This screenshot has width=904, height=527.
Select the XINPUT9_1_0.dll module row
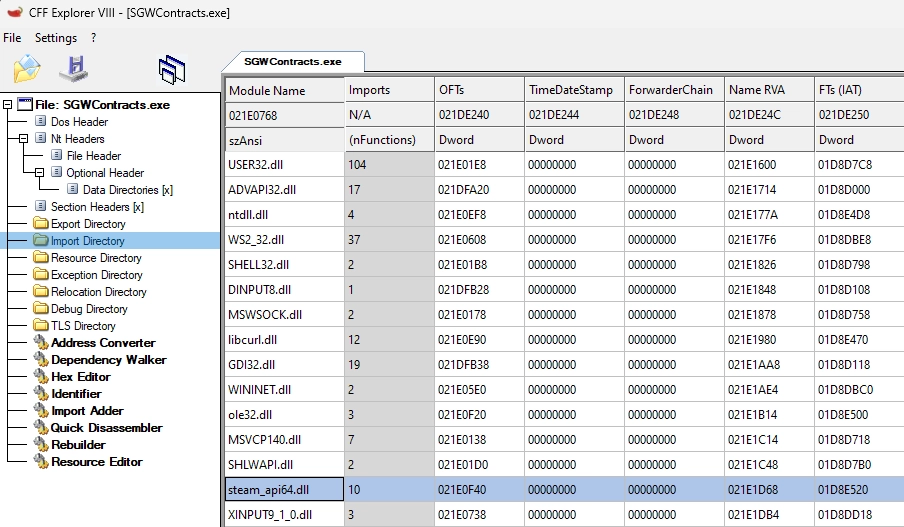[564, 514]
